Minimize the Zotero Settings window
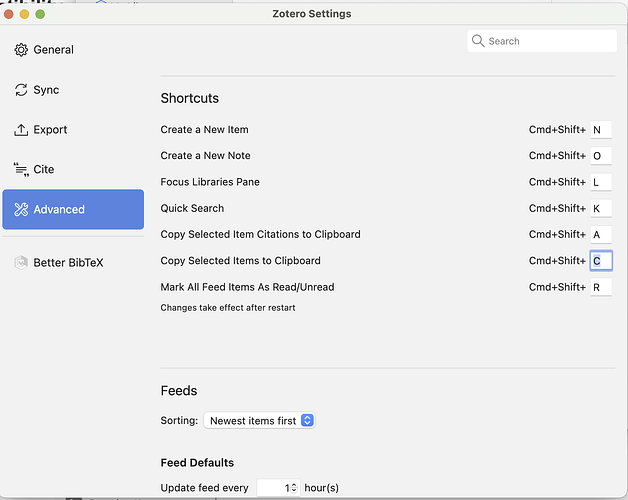This screenshot has width=628, height=500. (x=24, y=14)
